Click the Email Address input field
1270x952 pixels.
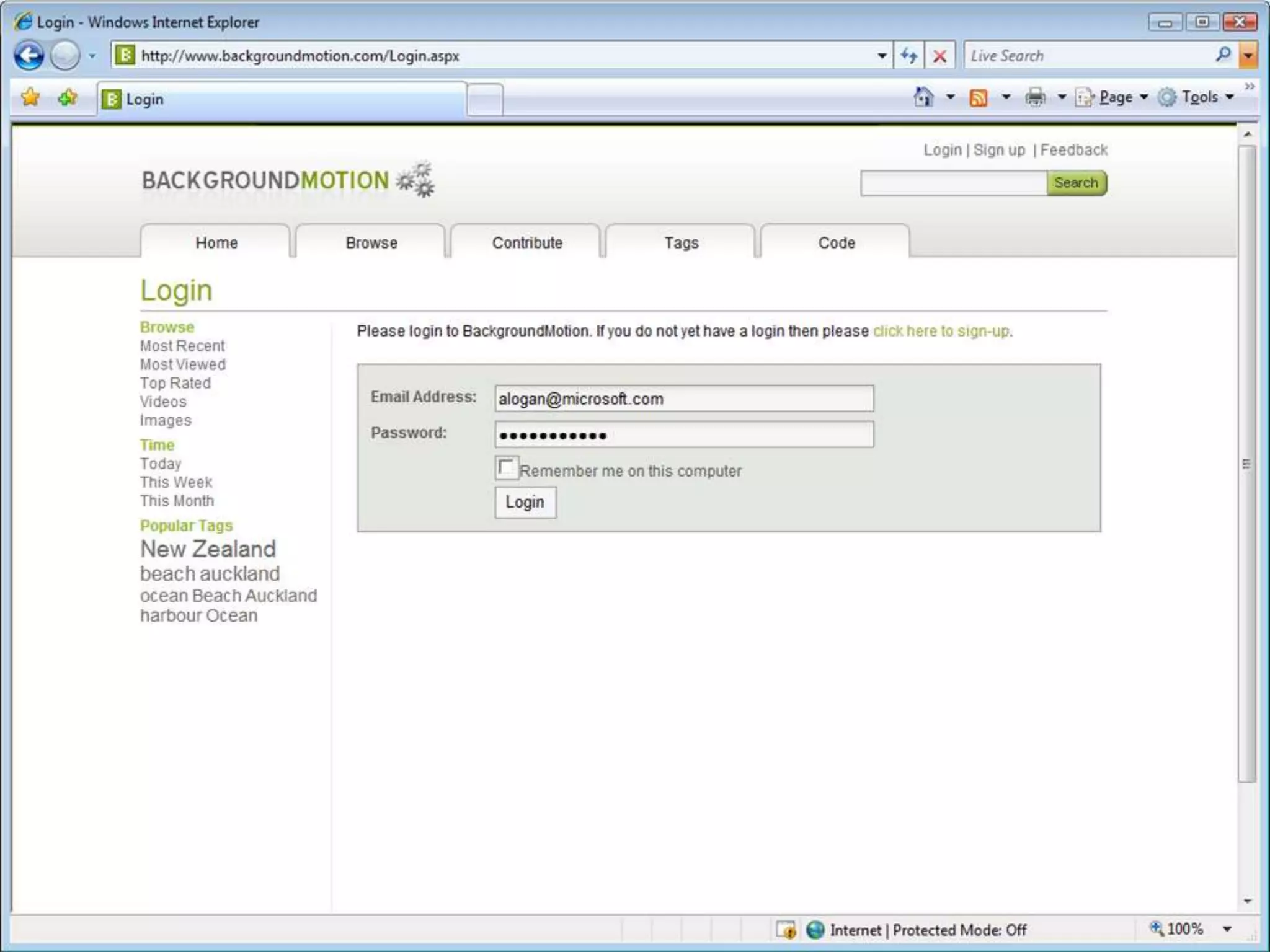[684, 399]
